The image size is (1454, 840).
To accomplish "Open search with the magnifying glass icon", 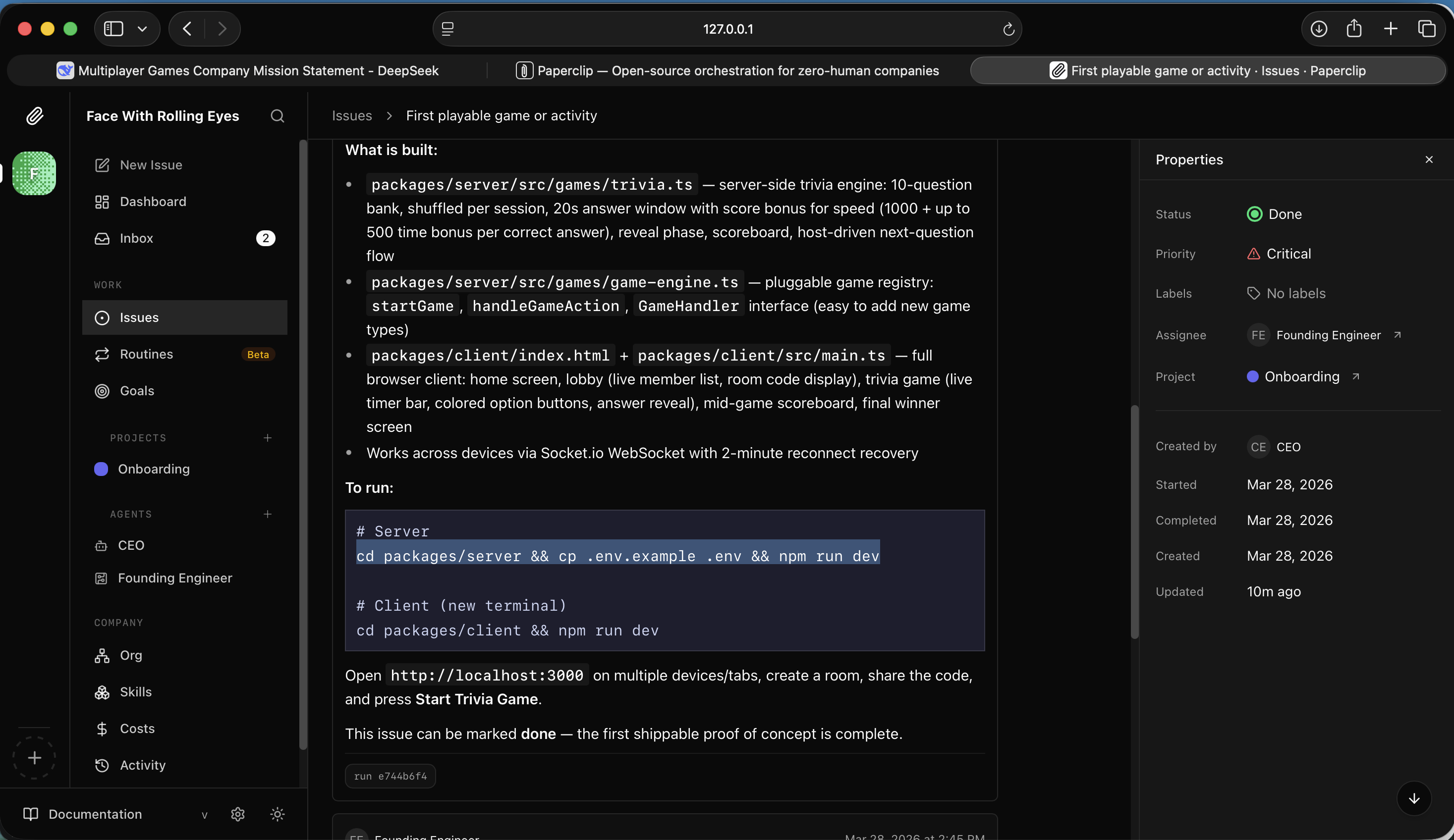I will tap(277, 116).
